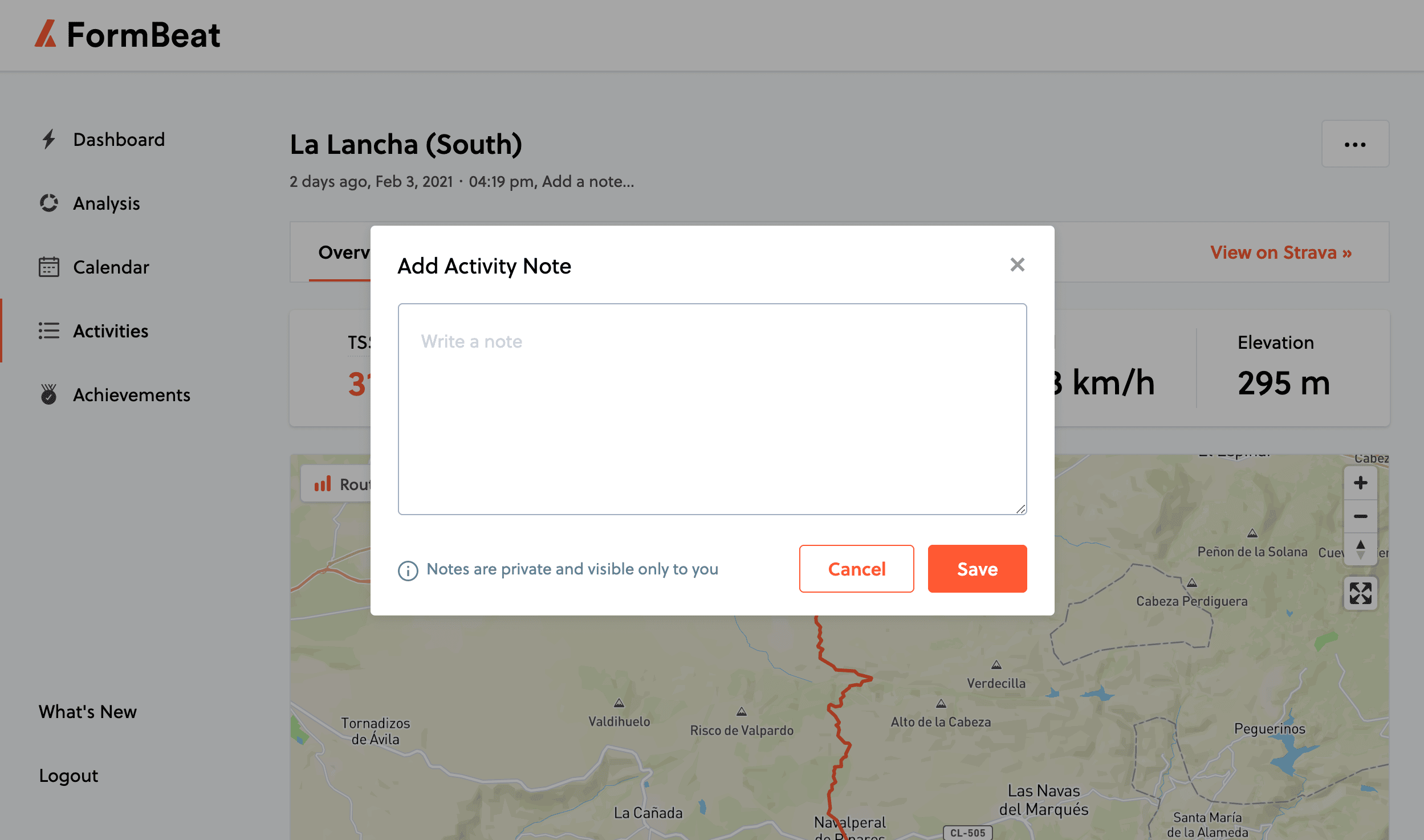
Task: Cancel adding the activity note
Action: pos(856,569)
